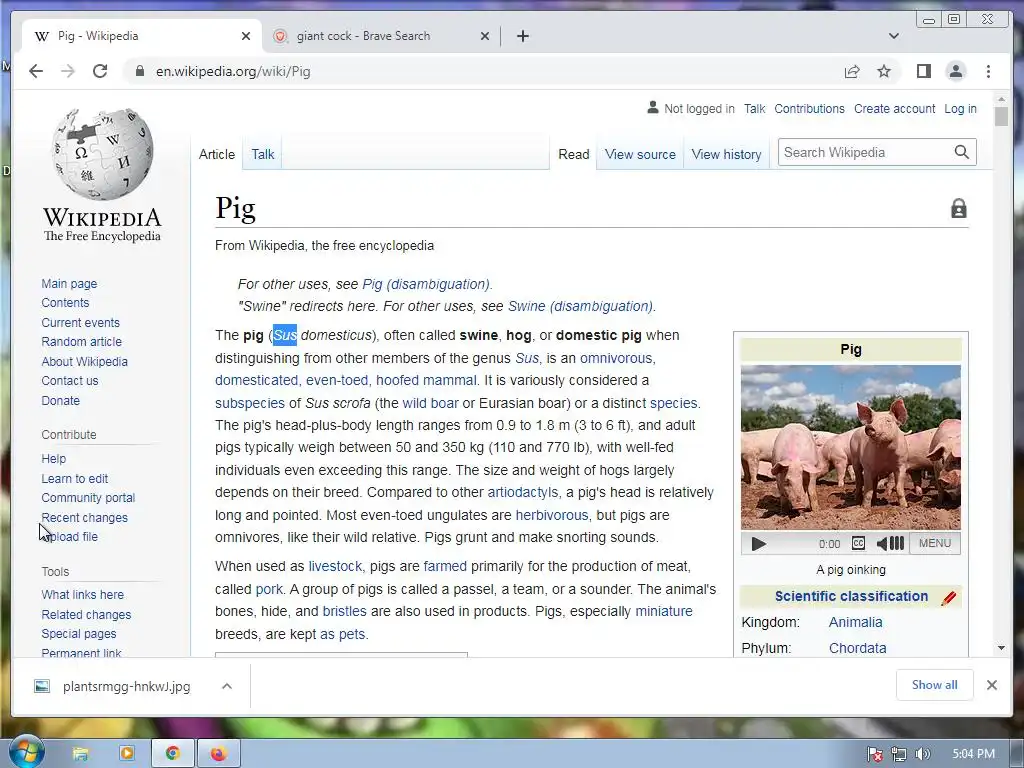1024x768 pixels.
Task: Open the View source tab
Action: 640,154
